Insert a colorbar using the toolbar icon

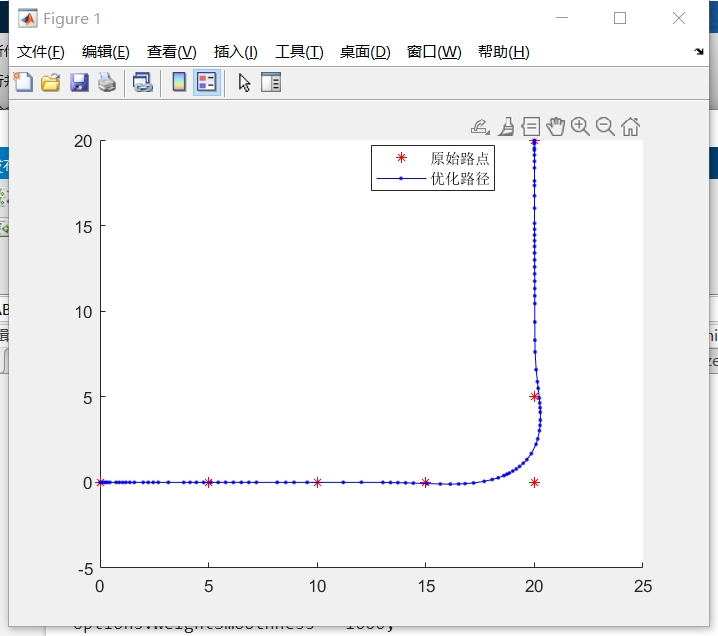click(179, 83)
